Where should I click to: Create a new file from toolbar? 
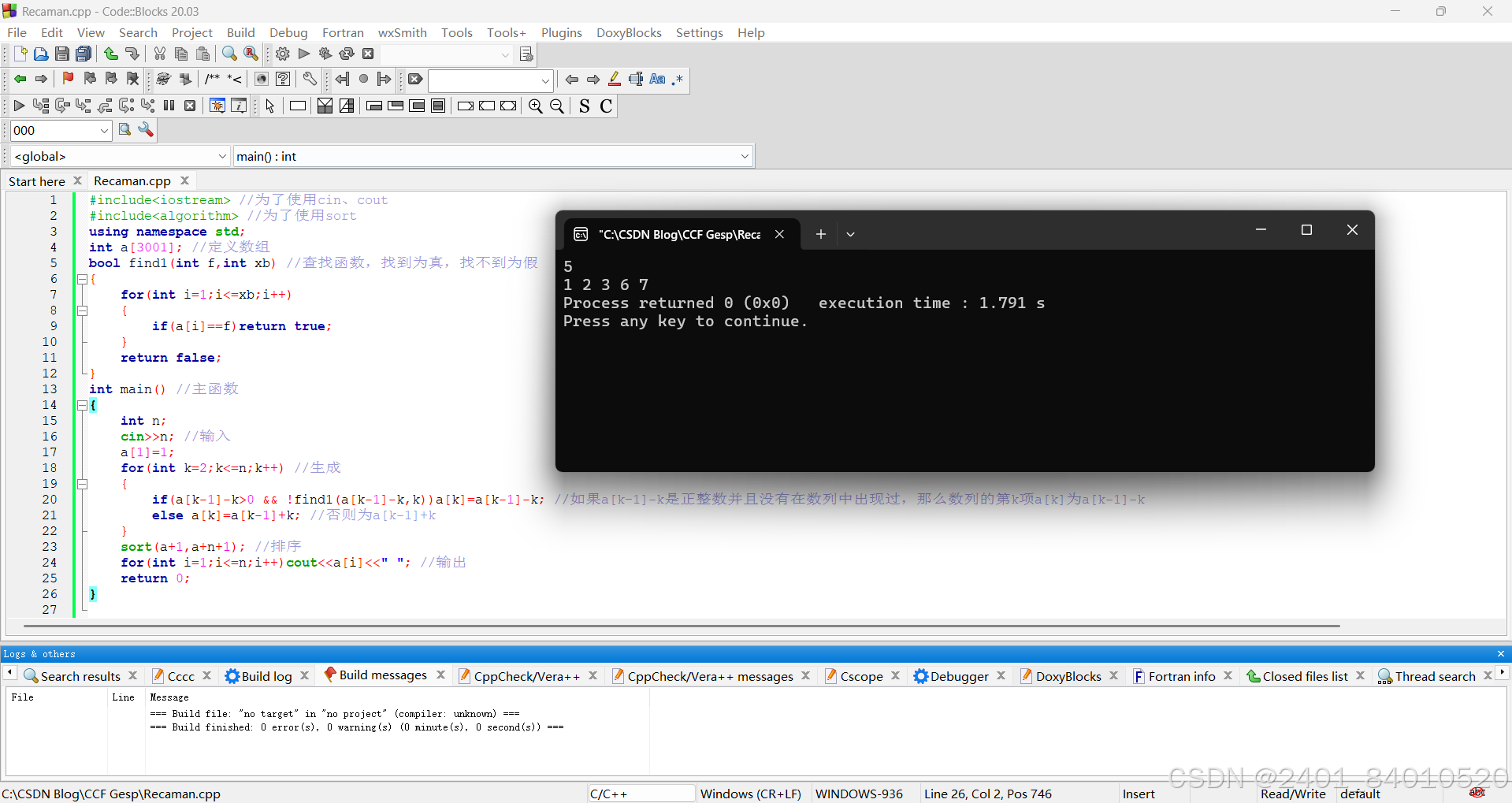(x=20, y=54)
